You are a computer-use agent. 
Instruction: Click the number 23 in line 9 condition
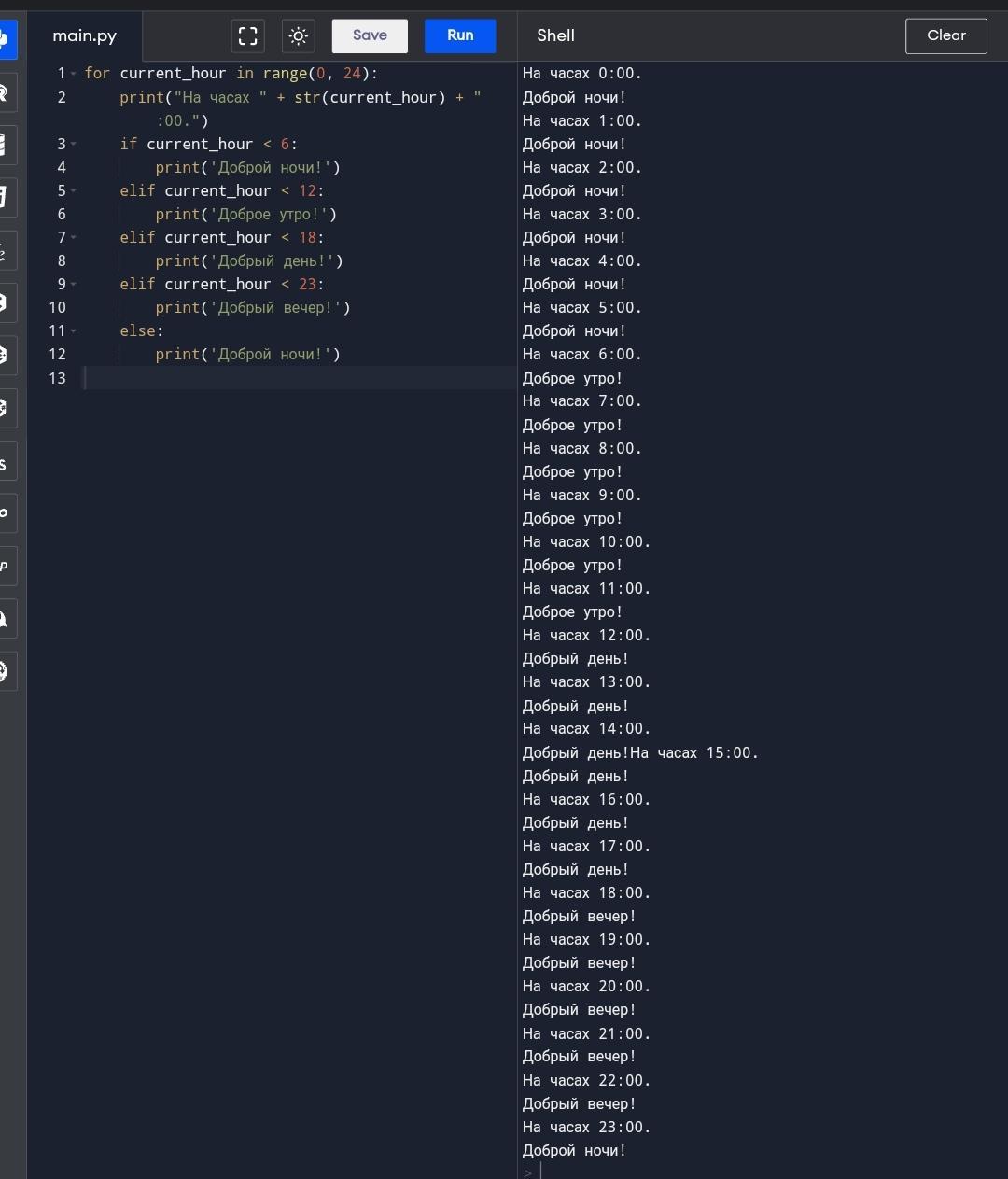tap(307, 284)
